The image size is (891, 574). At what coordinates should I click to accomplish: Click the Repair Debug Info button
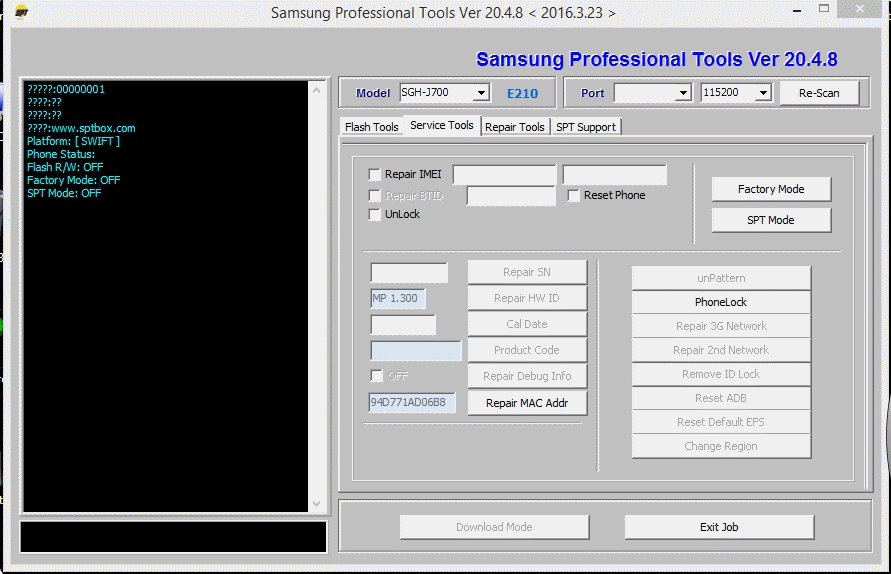[527, 376]
